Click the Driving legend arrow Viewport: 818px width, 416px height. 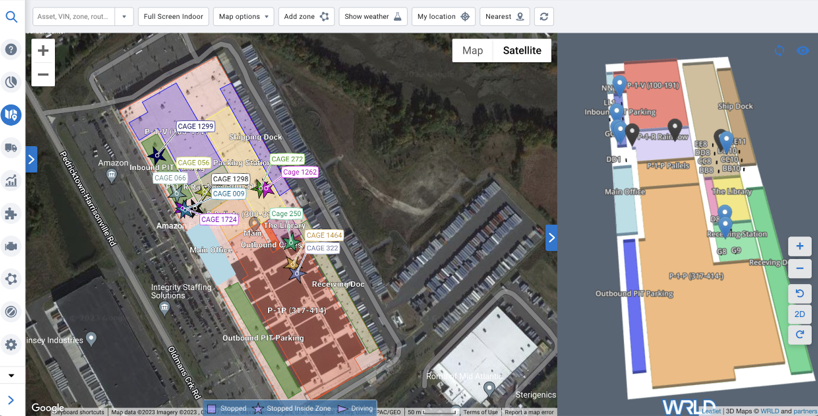click(343, 409)
